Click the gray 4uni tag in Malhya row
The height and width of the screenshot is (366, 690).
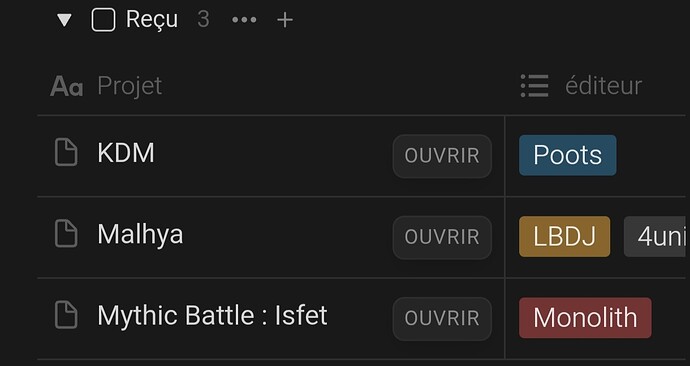coord(657,237)
